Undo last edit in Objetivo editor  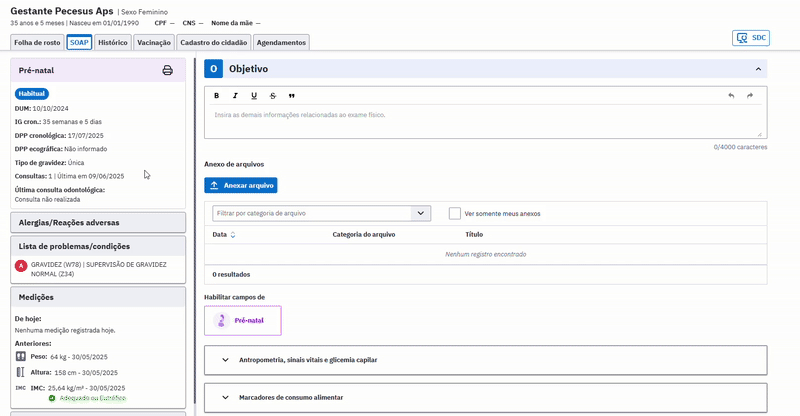pos(731,96)
